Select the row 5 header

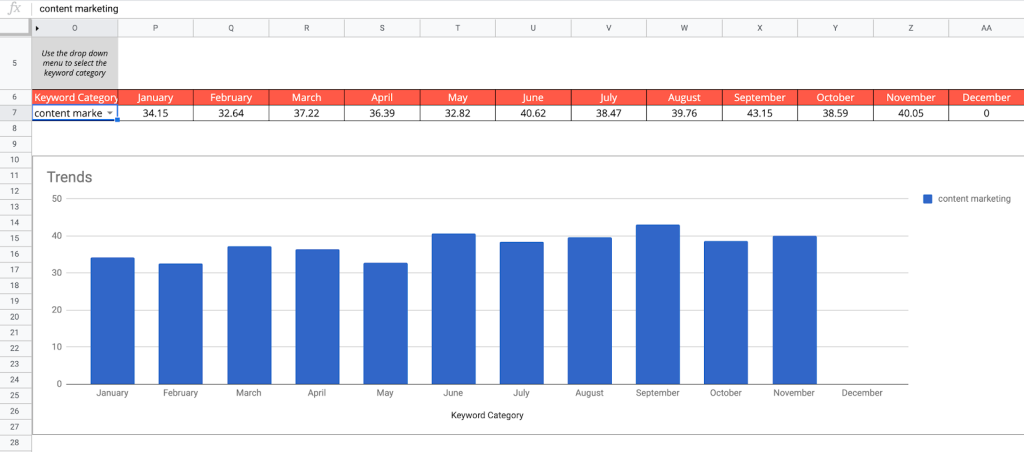16,62
